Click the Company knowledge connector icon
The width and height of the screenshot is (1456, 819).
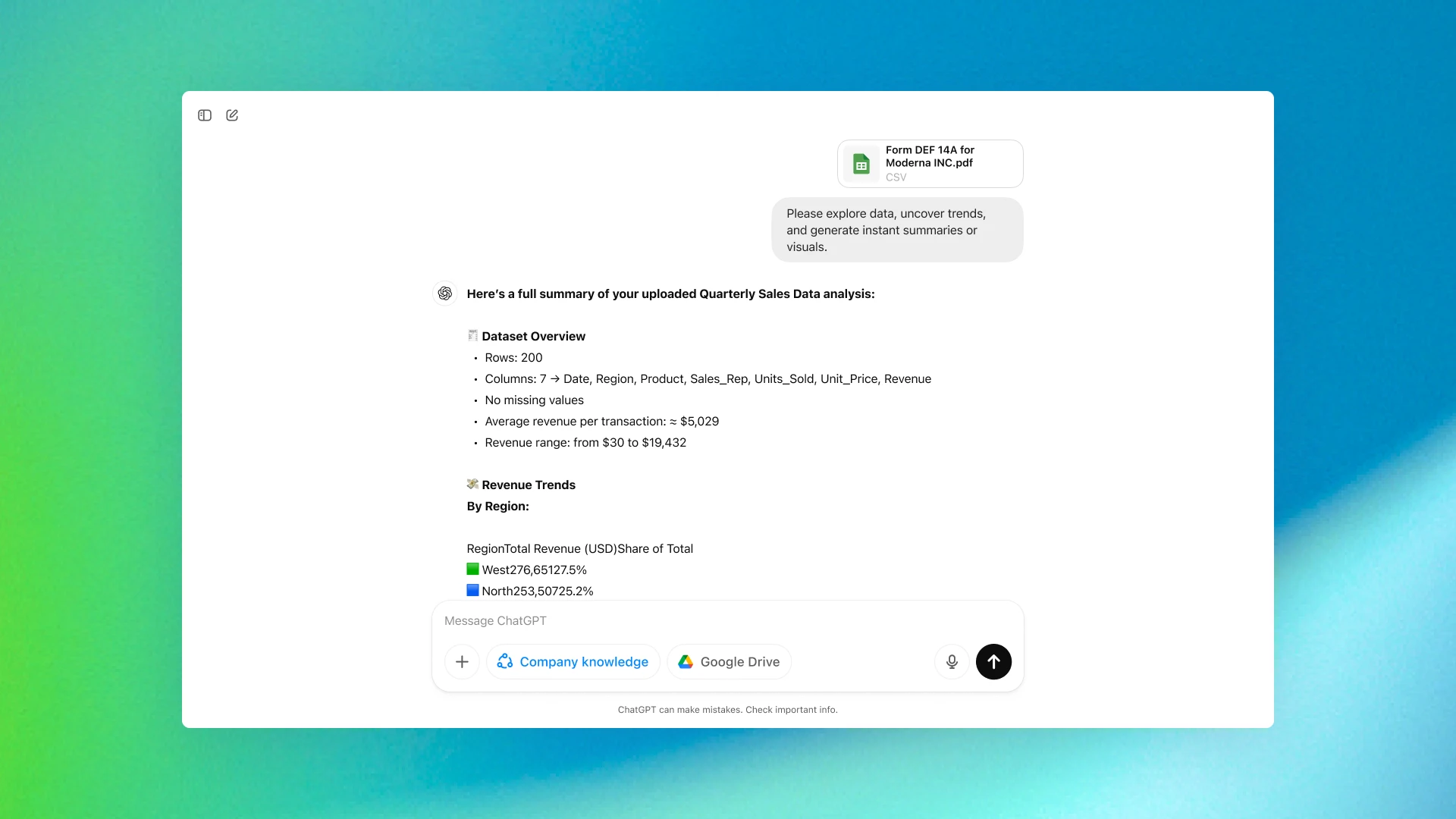504,661
